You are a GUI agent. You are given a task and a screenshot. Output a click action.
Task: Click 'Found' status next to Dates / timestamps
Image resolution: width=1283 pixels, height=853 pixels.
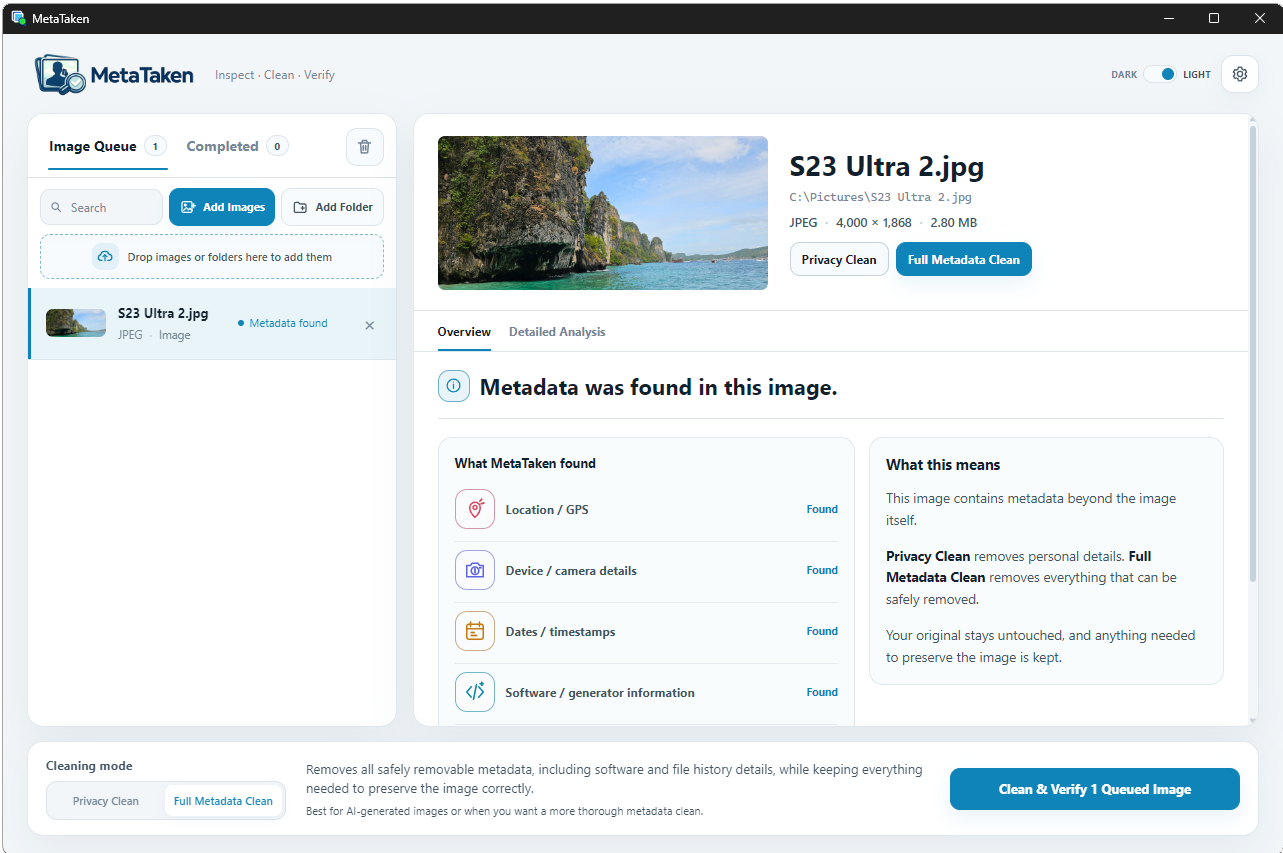tap(822, 631)
